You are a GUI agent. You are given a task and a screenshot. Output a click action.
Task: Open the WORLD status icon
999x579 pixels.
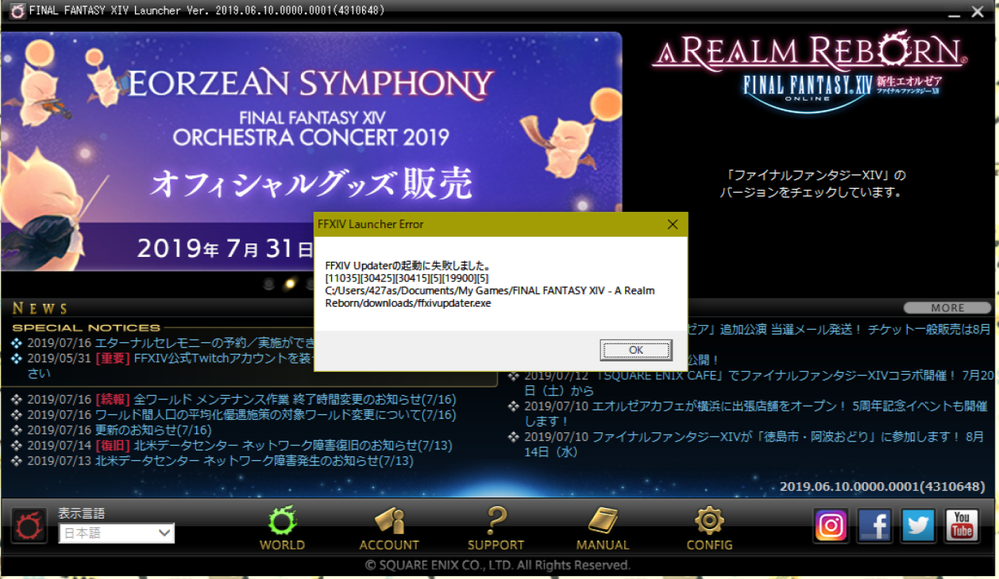[x=282, y=528]
